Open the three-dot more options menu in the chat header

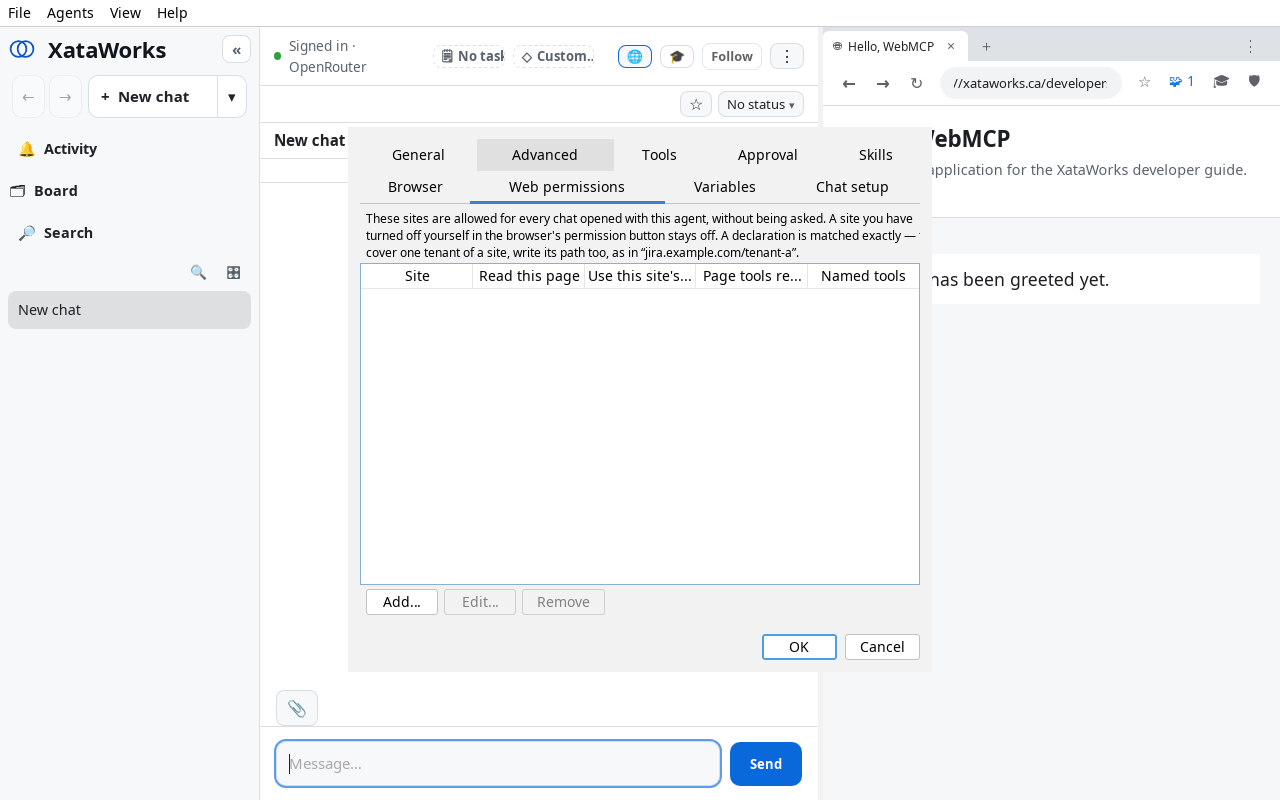pyautogui.click(x=787, y=56)
